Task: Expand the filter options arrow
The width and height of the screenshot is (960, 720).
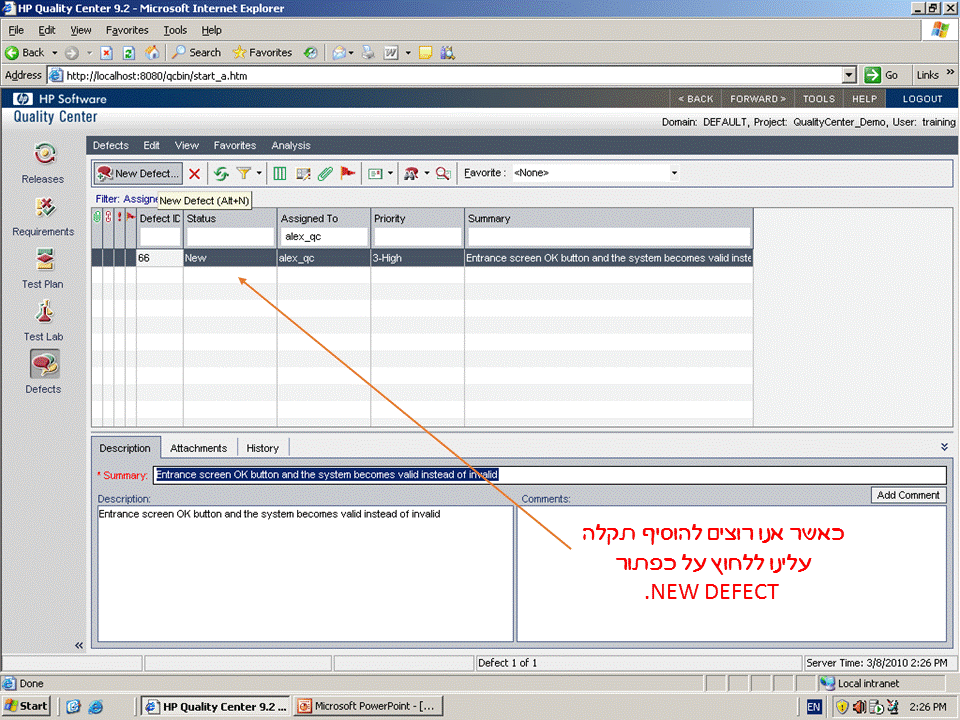Action: [x=259, y=174]
